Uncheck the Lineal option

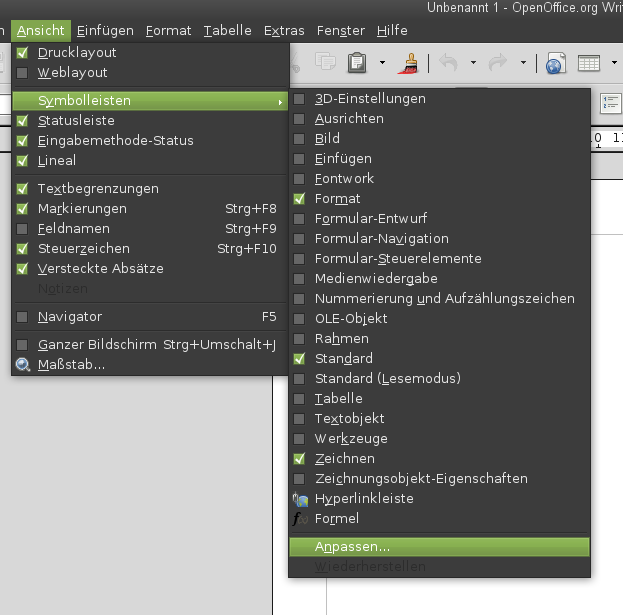[22, 161]
